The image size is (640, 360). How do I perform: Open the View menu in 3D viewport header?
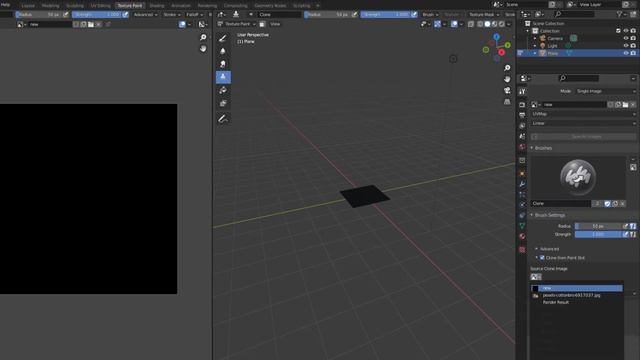pyautogui.click(x=275, y=24)
